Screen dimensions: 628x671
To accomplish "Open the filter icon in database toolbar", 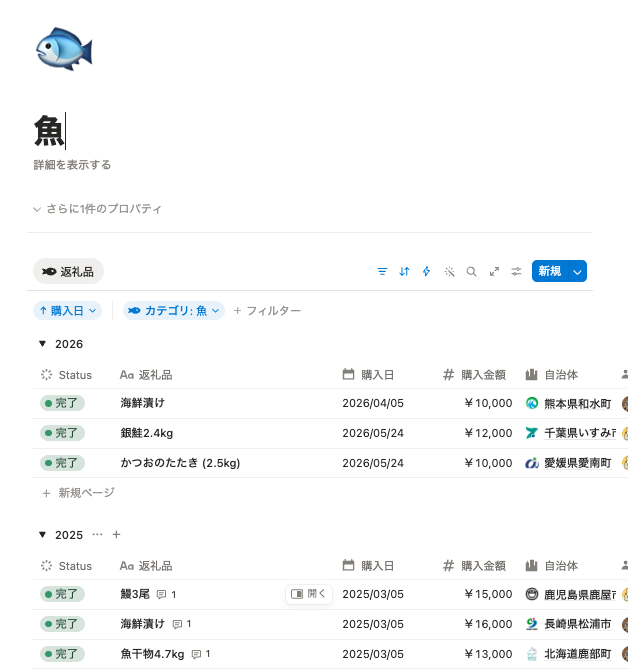I will [382, 271].
